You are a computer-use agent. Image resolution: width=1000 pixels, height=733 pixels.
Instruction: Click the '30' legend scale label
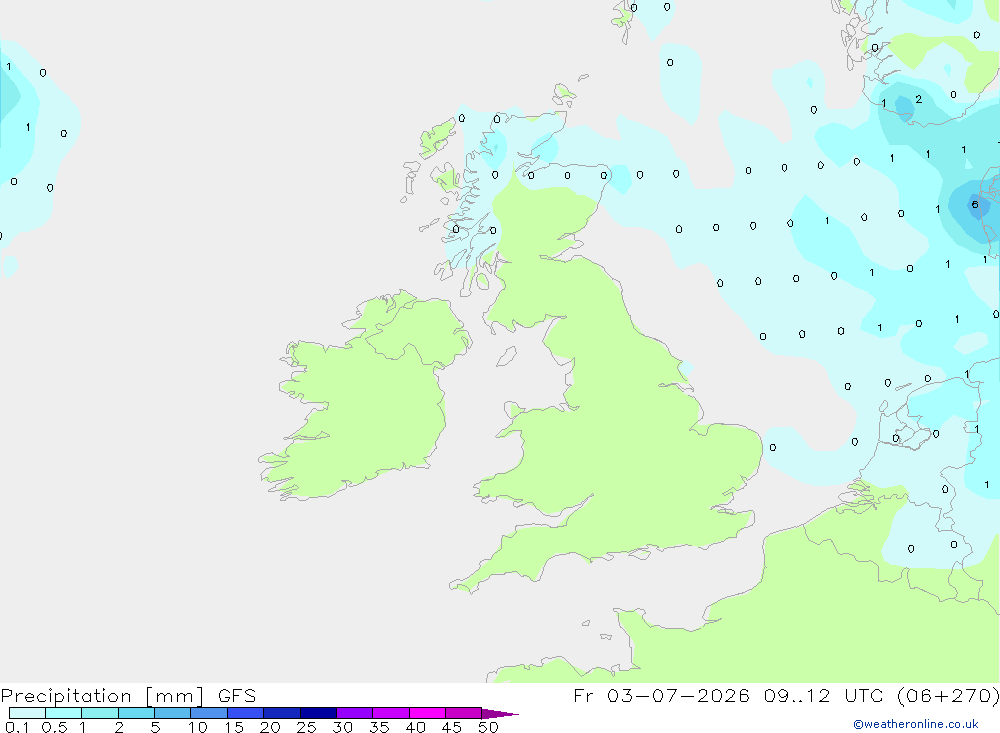tap(342, 727)
